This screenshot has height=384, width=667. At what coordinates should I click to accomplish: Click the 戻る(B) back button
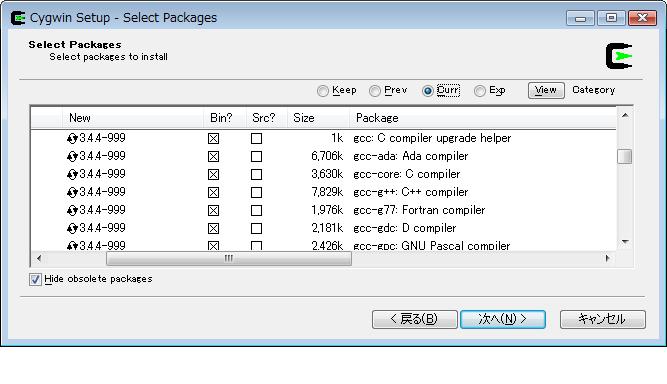pyautogui.click(x=415, y=319)
